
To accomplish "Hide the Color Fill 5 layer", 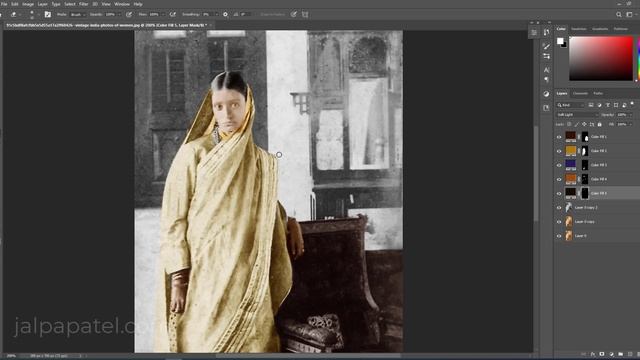I will coord(559,193).
